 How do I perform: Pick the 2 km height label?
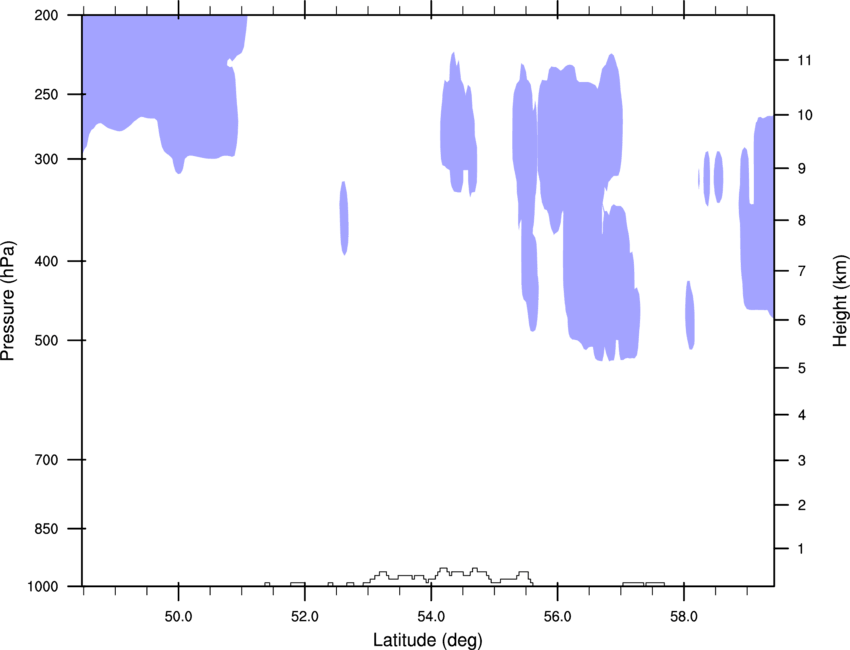click(x=801, y=505)
